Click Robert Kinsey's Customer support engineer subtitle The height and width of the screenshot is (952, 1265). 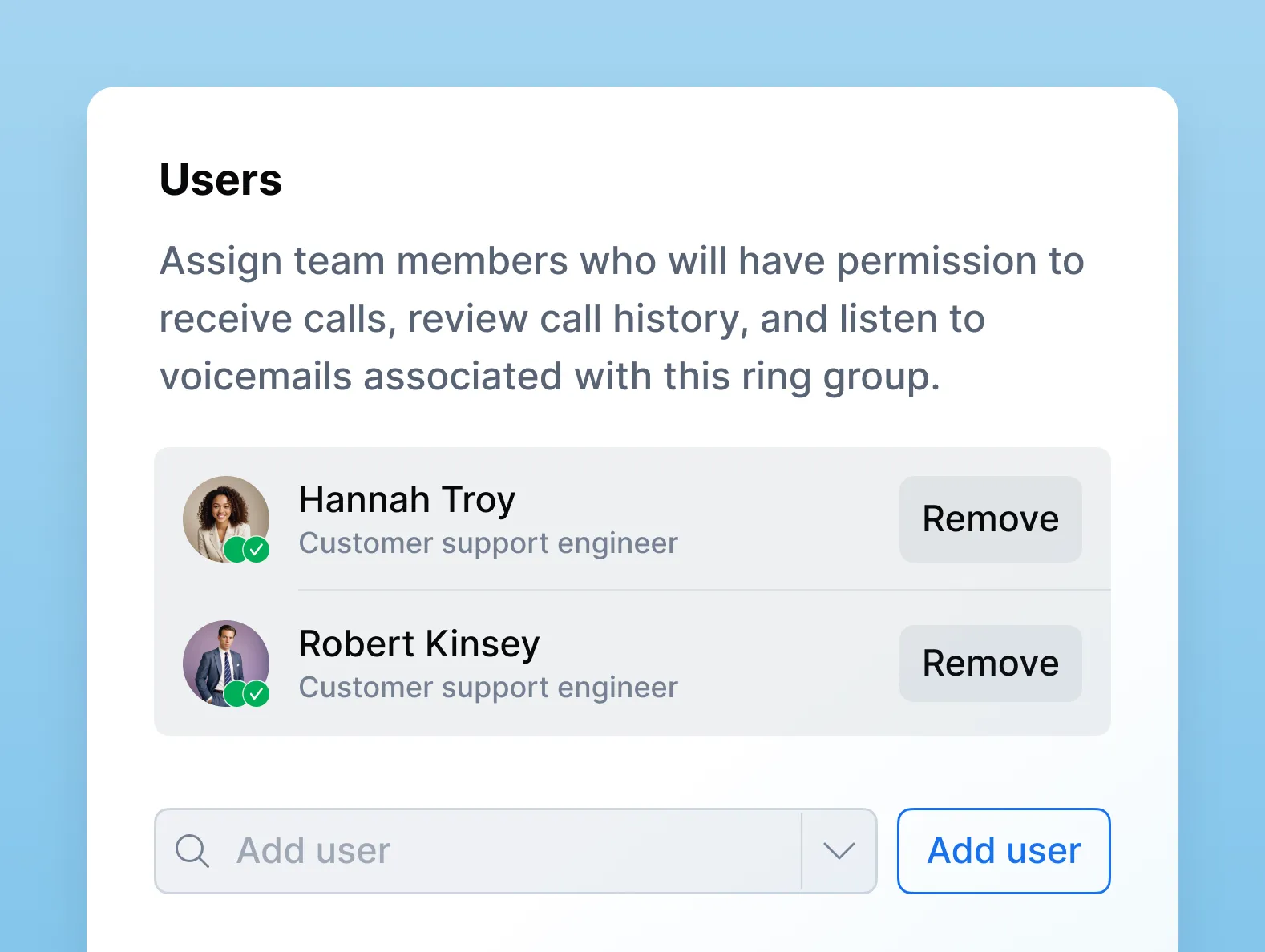488,687
